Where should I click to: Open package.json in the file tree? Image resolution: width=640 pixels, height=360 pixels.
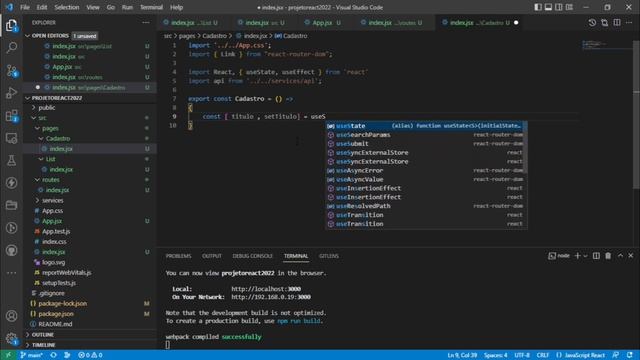[56, 314]
